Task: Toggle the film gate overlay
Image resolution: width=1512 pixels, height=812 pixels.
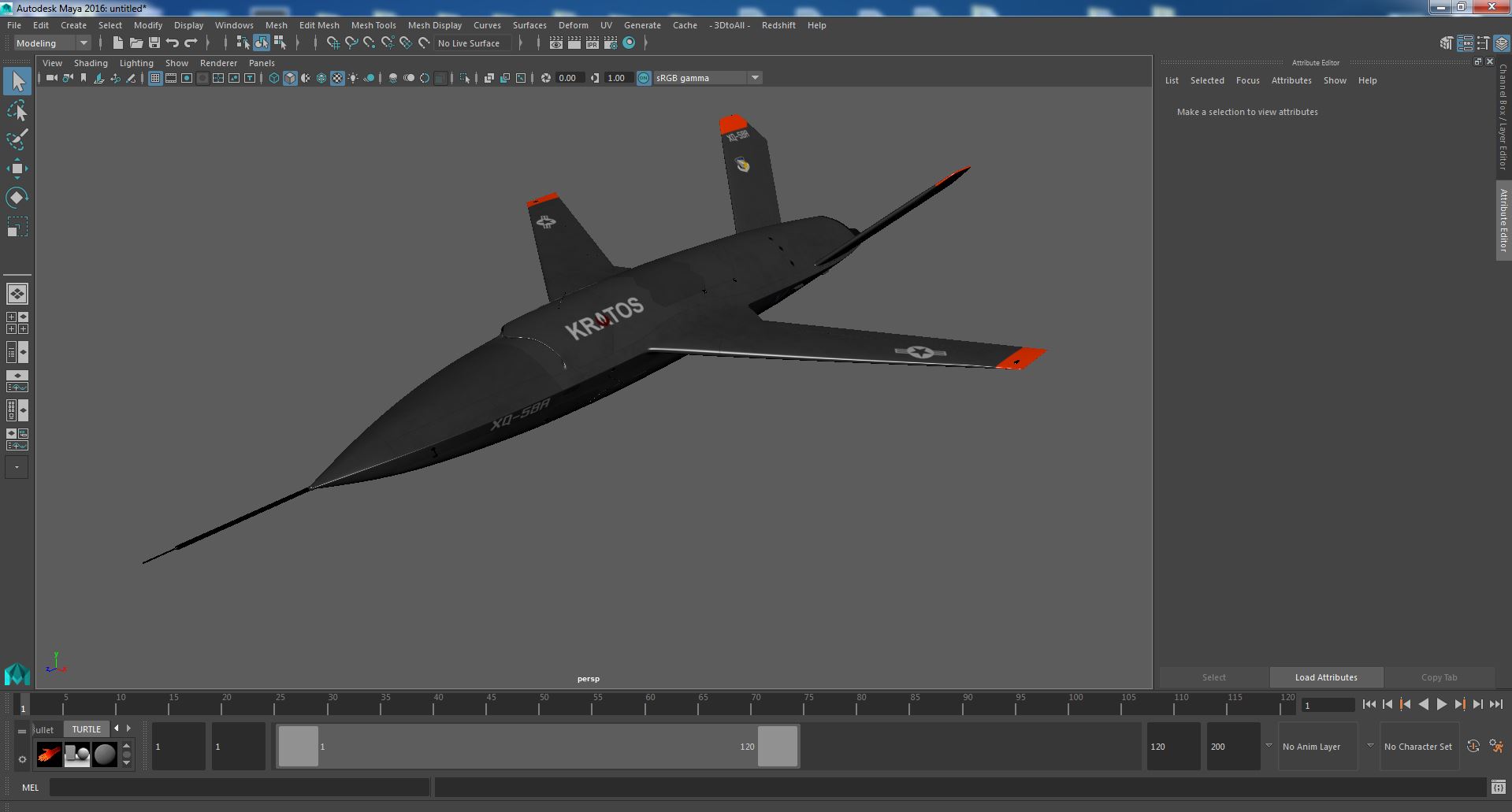Action: tap(171, 78)
